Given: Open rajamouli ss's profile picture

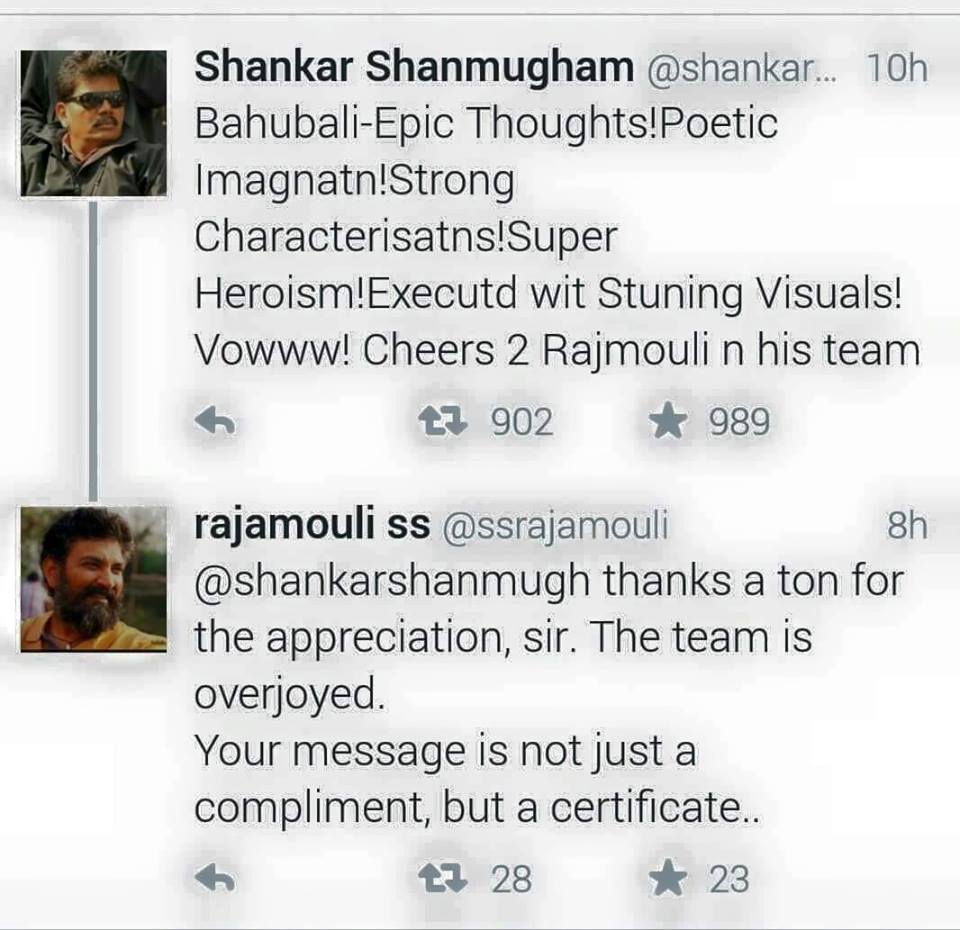Looking at the screenshot, I should pos(93,579).
